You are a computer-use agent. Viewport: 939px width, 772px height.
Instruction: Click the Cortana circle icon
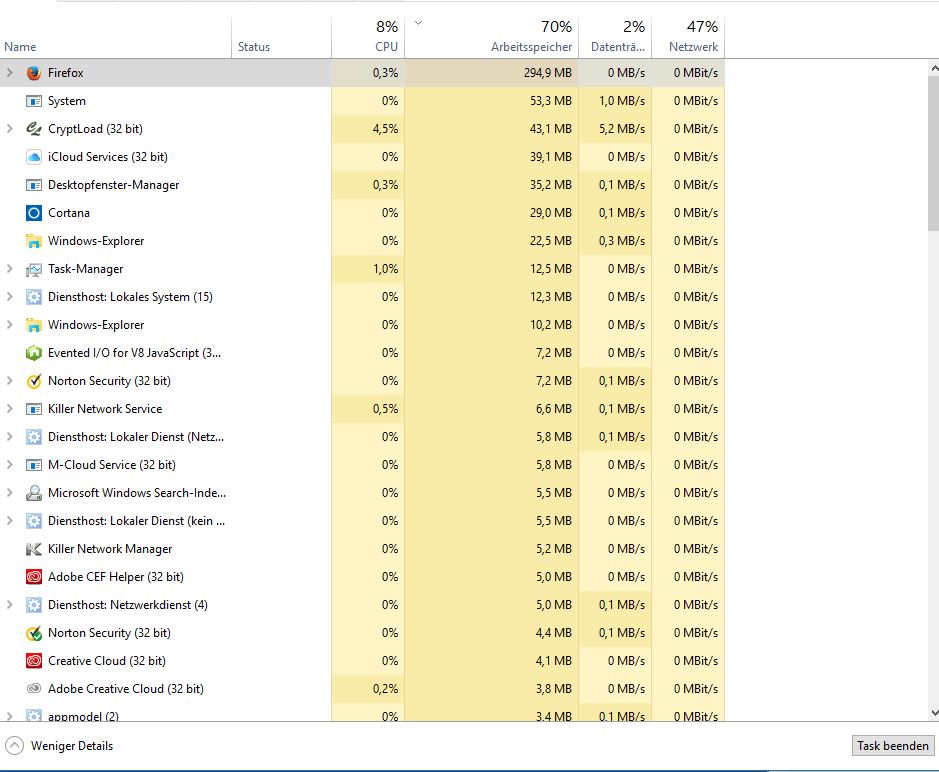(x=34, y=213)
